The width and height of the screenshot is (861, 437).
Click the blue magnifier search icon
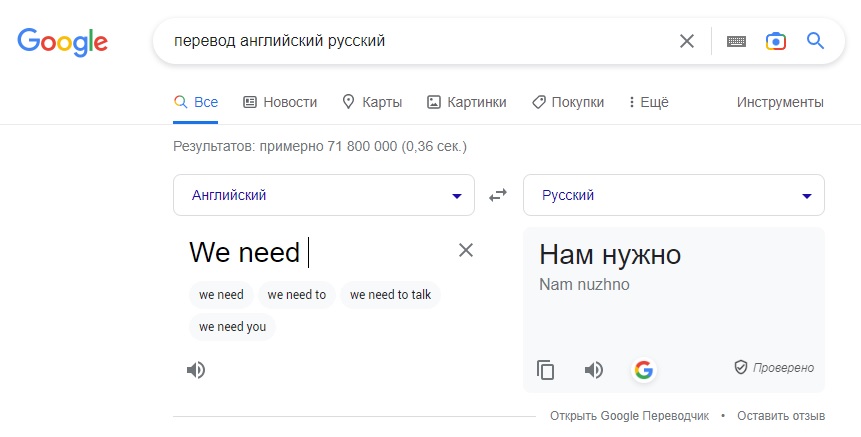coord(815,41)
